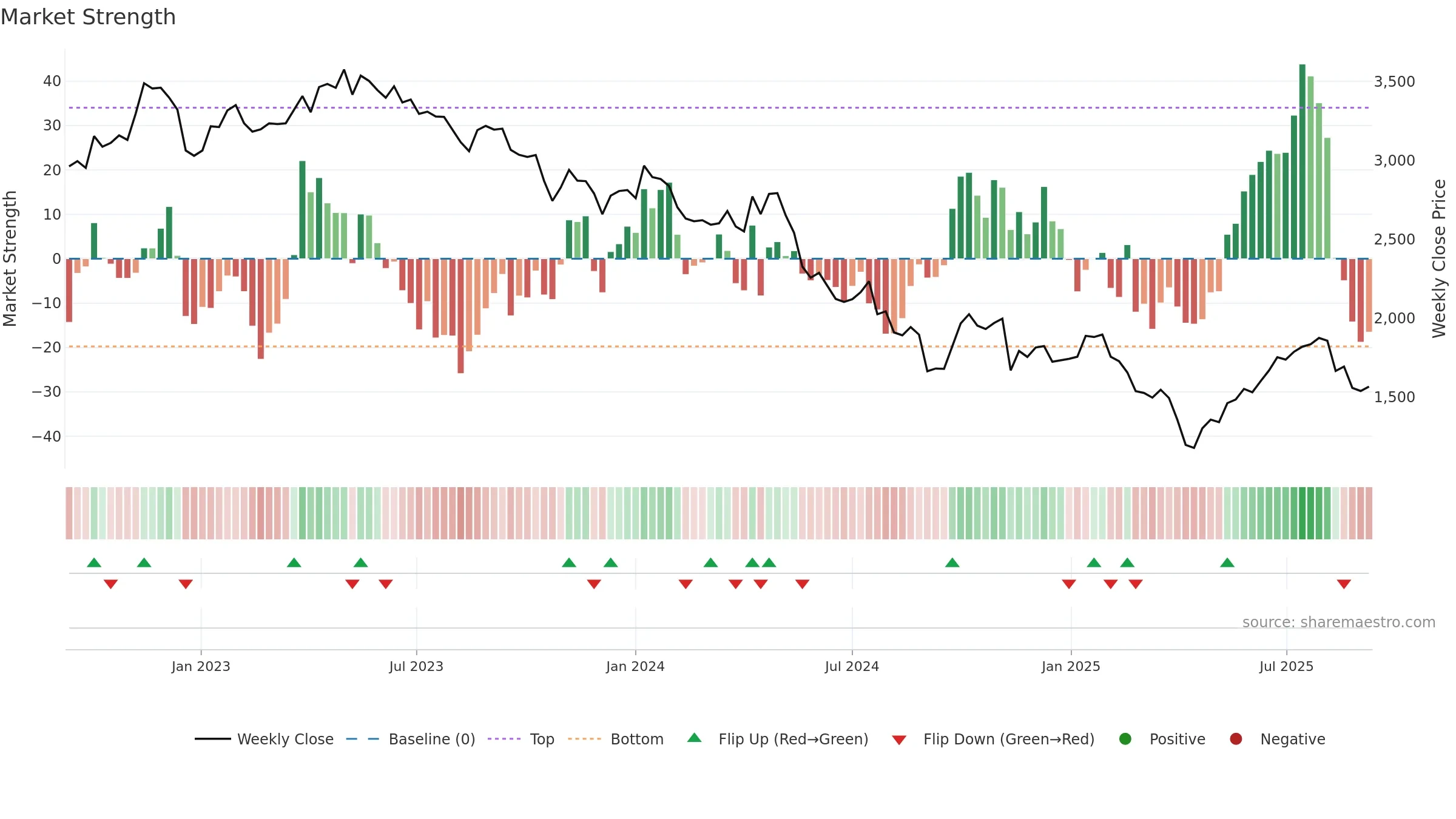The height and width of the screenshot is (819, 1456).
Task: Click the Jan 2023 x-axis label
Action: tap(201, 666)
